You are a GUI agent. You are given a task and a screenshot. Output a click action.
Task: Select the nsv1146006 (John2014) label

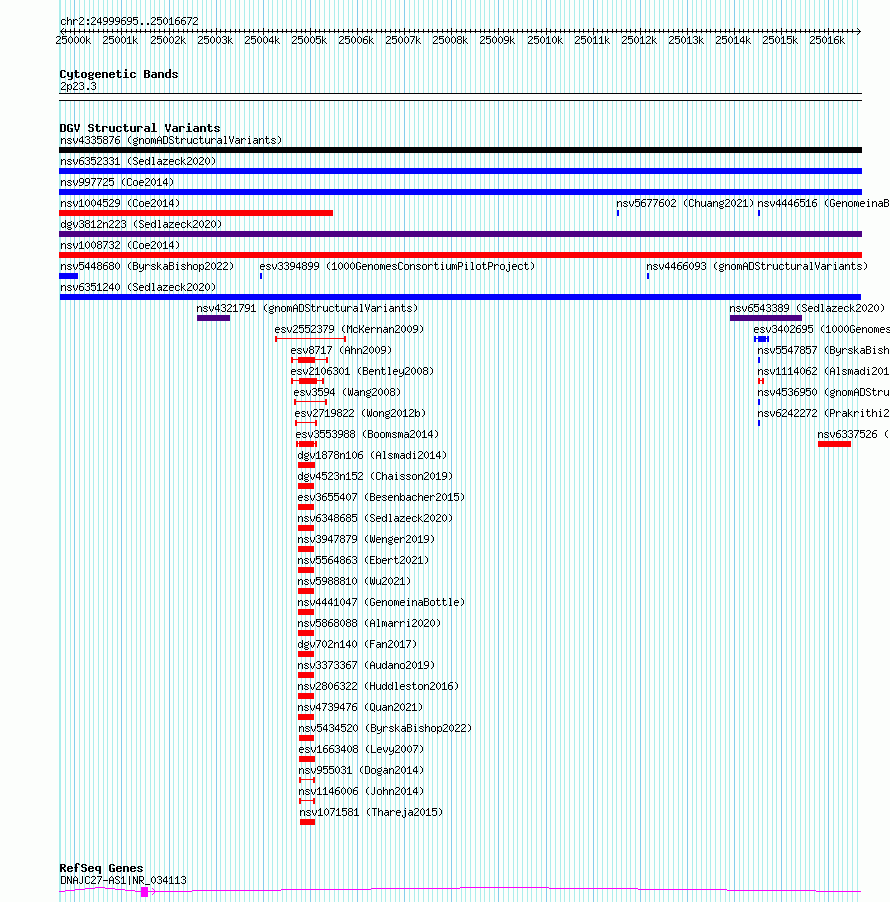click(x=361, y=791)
